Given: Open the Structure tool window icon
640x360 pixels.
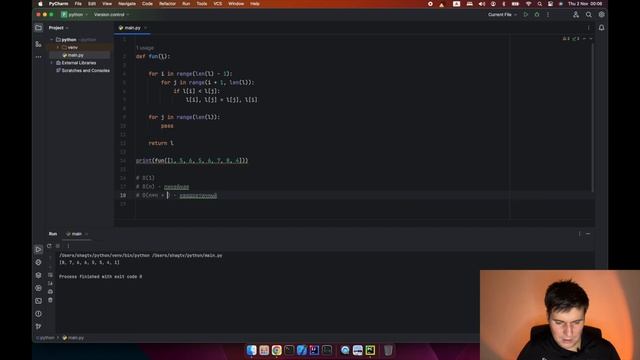Looking at the screenshot, I should 38,44.
